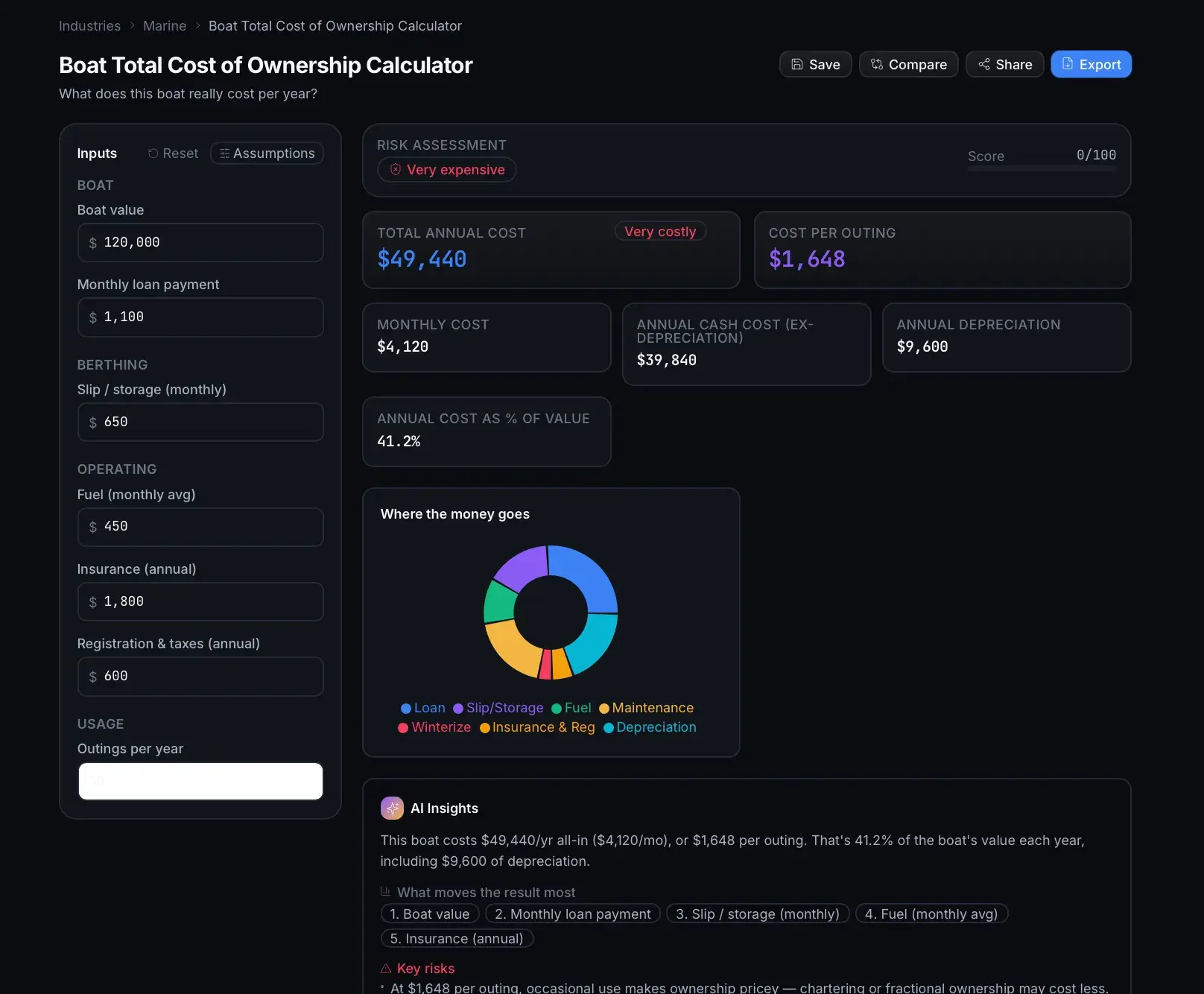
Task: Click the $49,440 total annual cost
Action: click(422, 259)
